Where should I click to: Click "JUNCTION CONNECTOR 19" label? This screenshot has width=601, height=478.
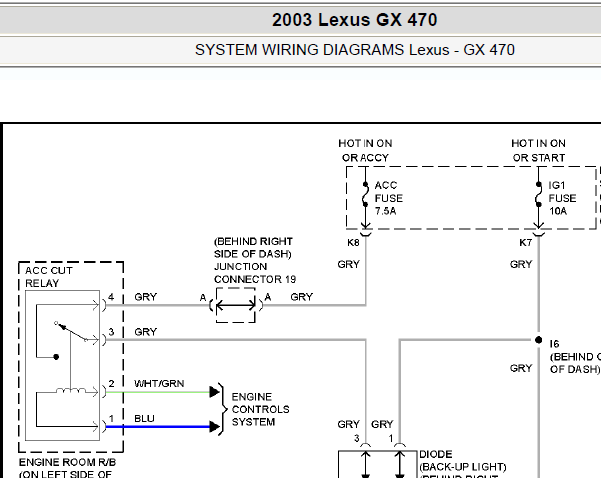click(x=255, y=273)
